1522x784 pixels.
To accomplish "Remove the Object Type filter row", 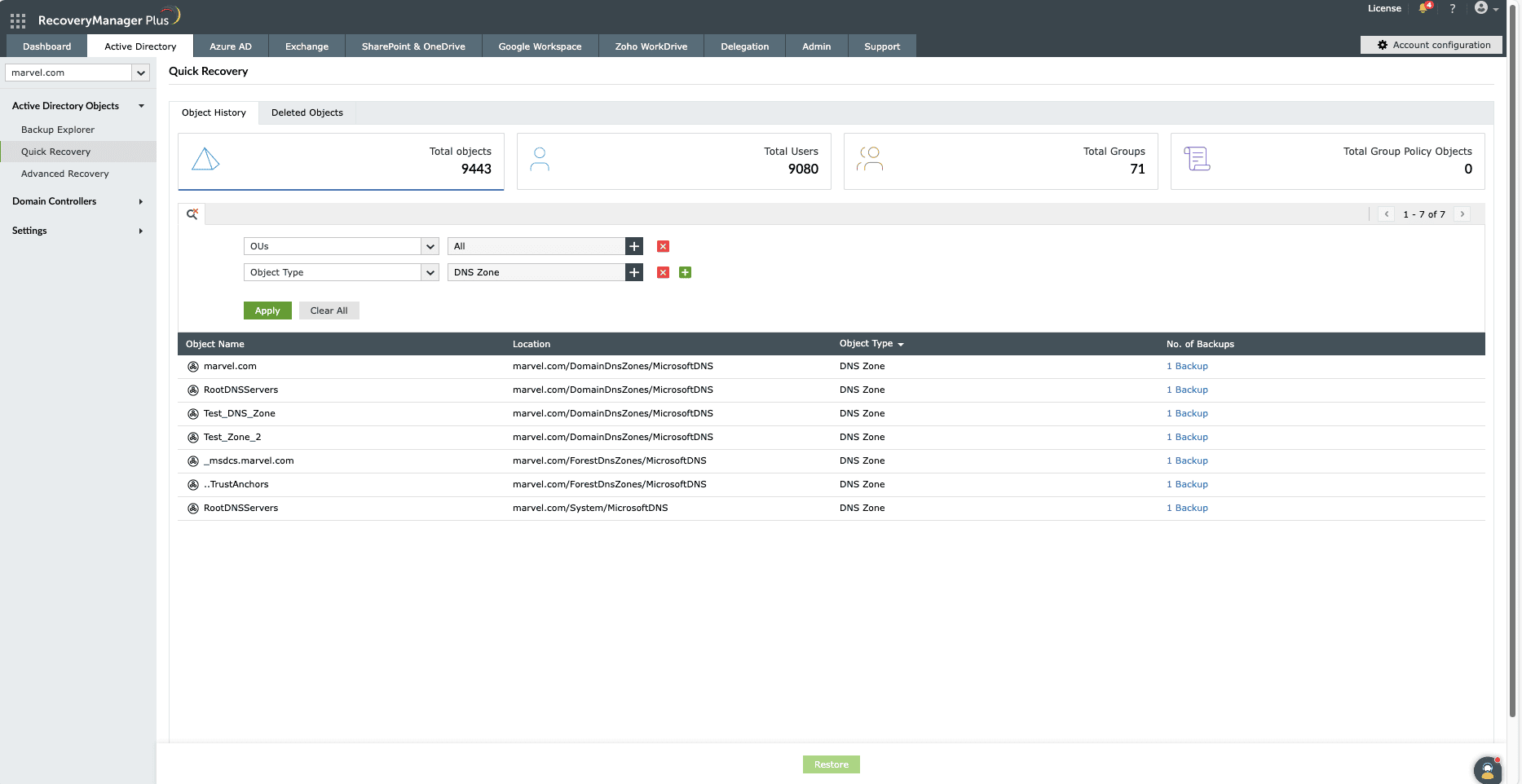I will [x=663, y=272].
